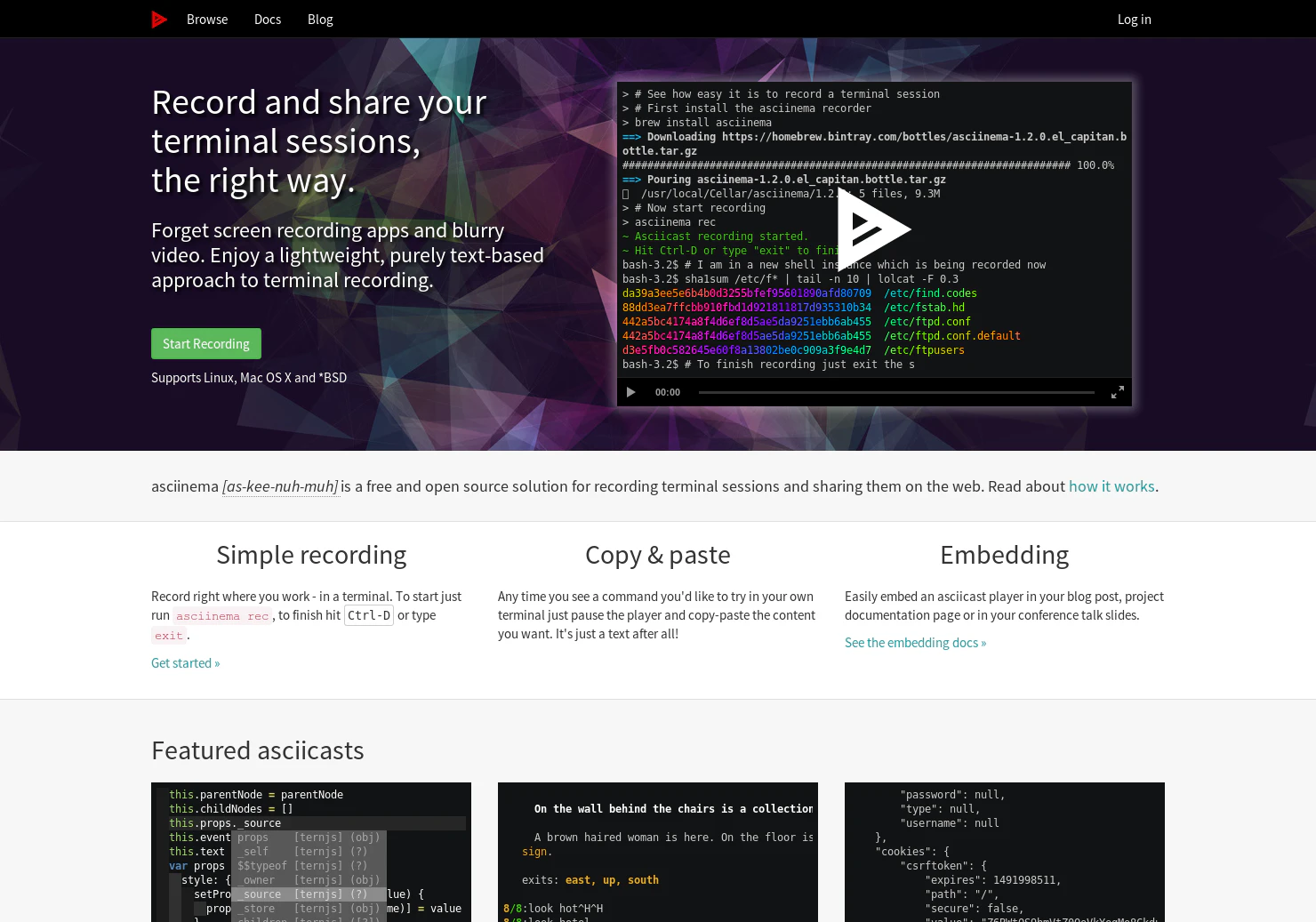Open the Browse page
Image resolution: width=1316 pixels, height=922 pixels.
(x=207, y=20)
